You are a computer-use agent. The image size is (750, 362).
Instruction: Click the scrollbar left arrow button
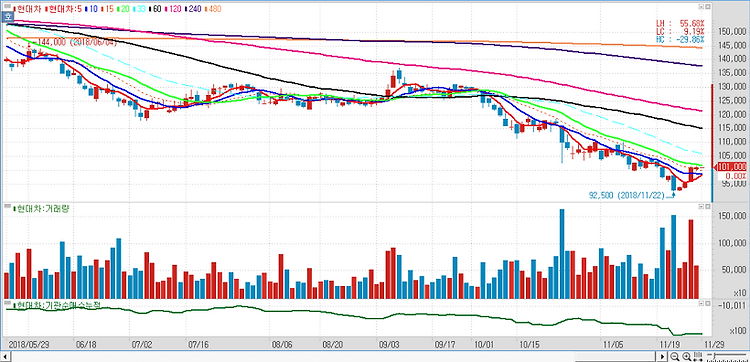7,356
